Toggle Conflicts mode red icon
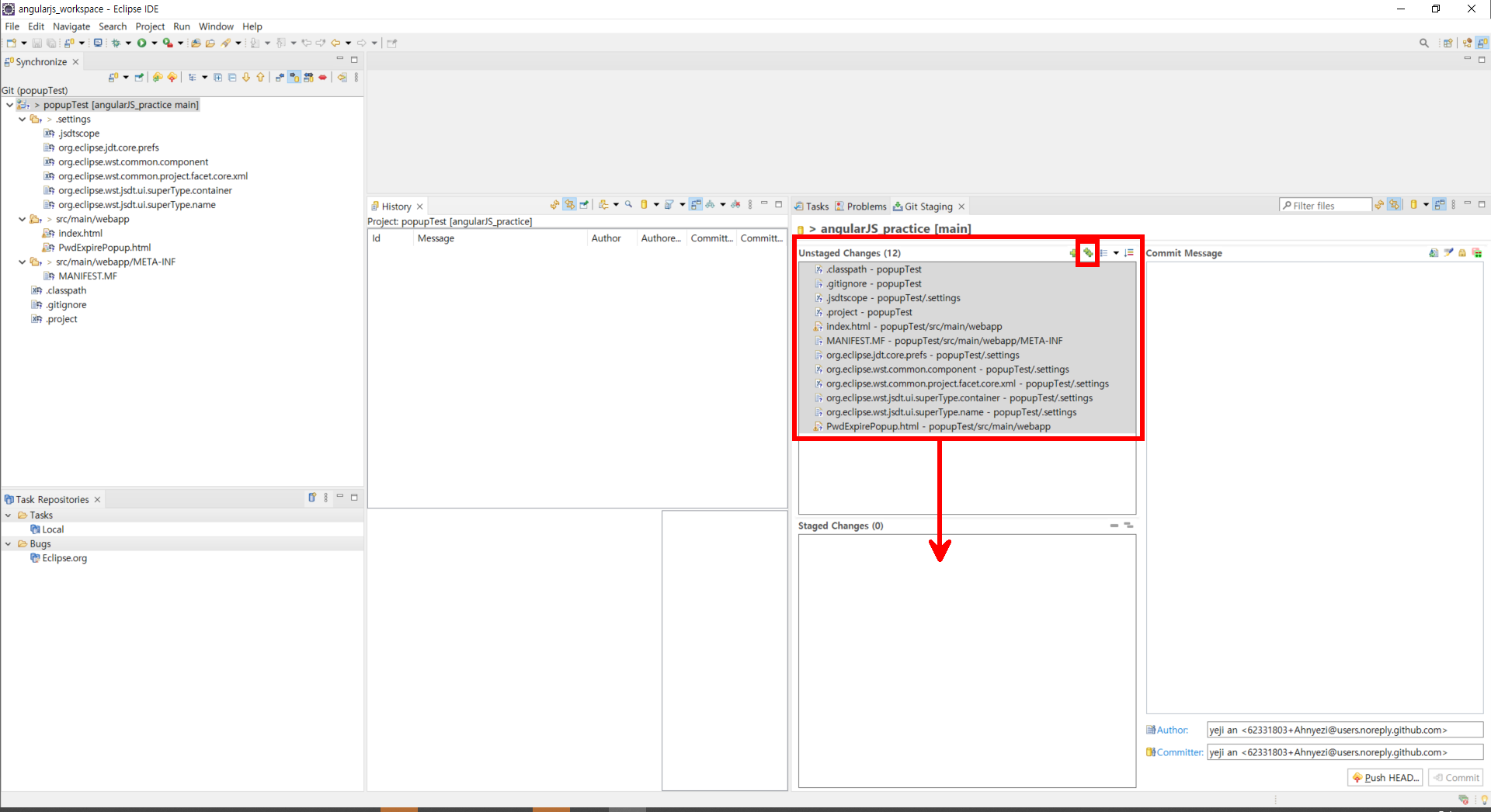Image resolution: width=1491 pixels, height=812 pixels. (x=323, y=78)
